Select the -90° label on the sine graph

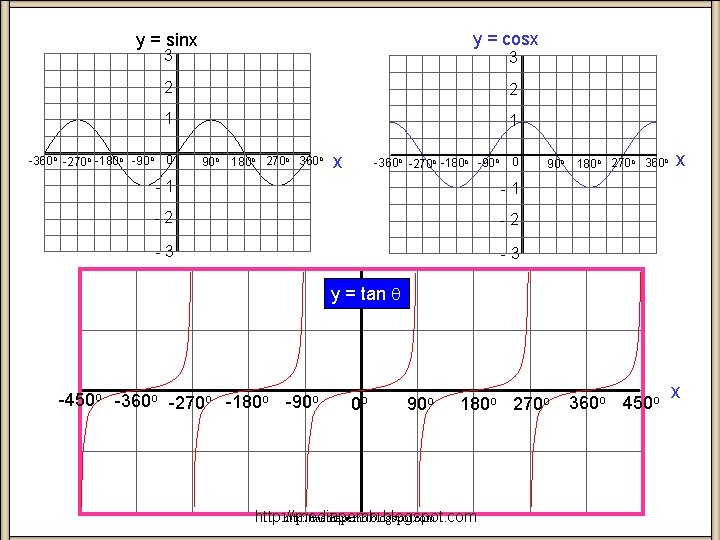coord(143,161)
